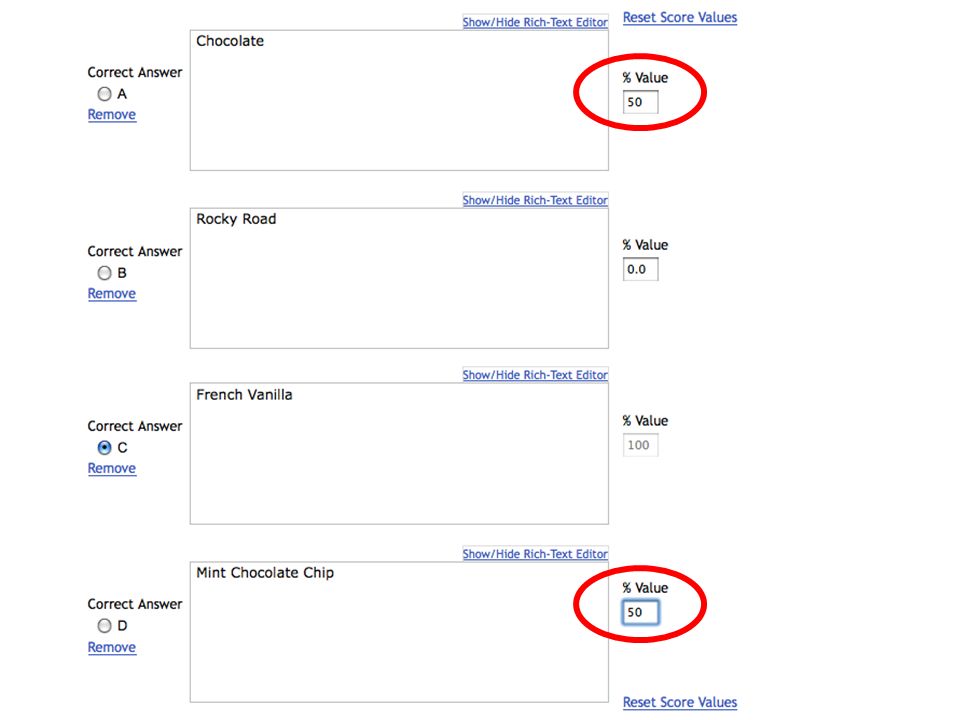Select radio button for answer D
The height and width of the screenshot is (720, 960).
pyautogui.click(x=104, y=626)
